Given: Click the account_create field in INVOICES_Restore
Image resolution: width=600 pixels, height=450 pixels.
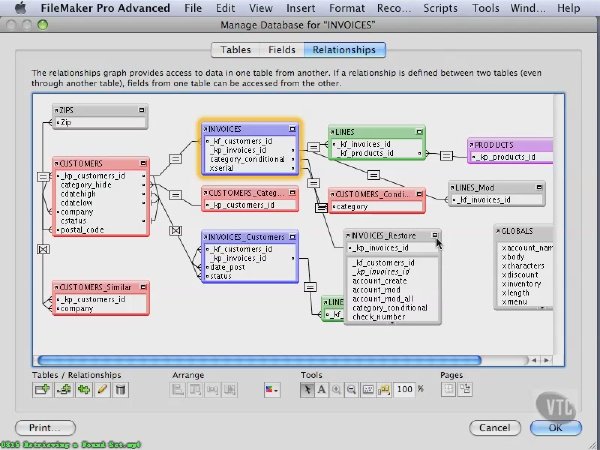Looking at the screenshot, I should (392, 281).
